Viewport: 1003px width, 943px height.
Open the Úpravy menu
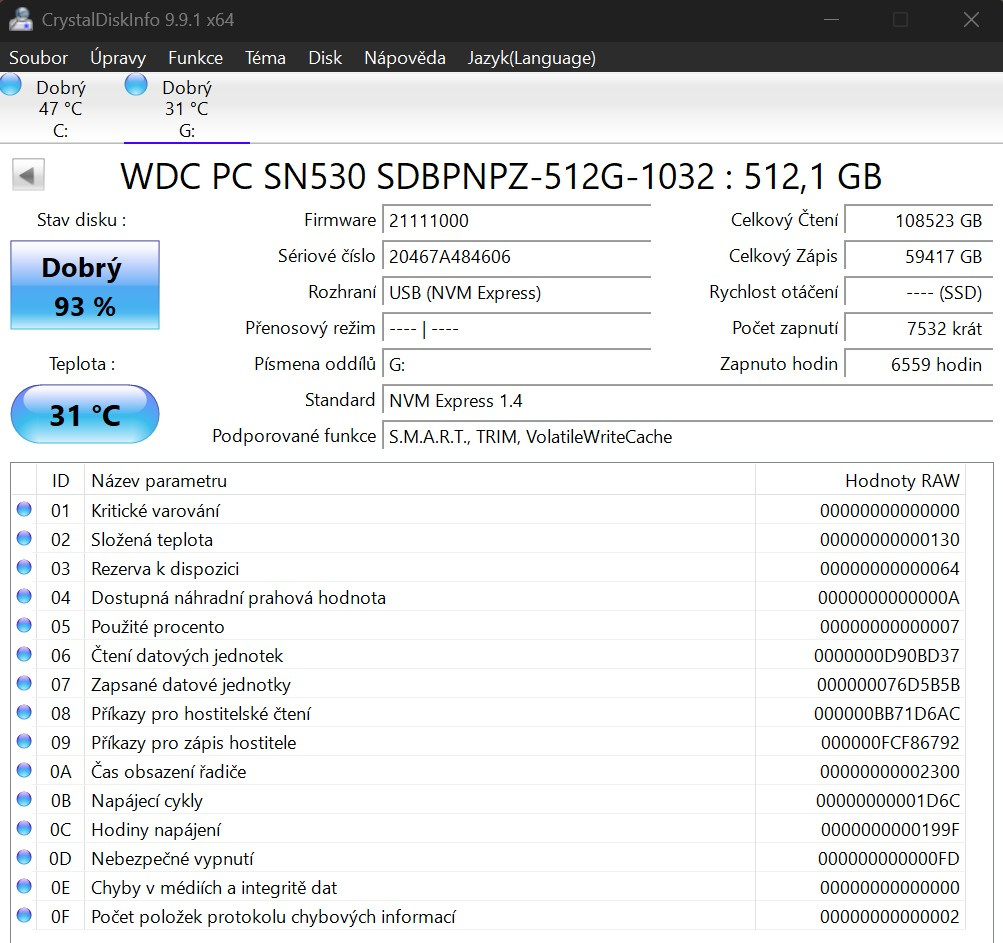point(118,58)
